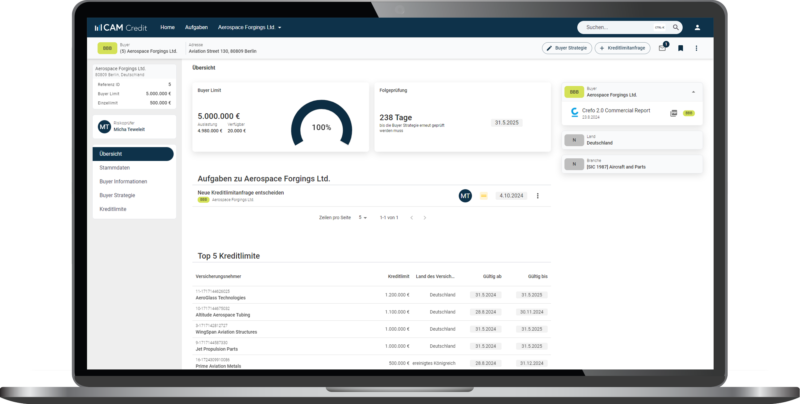Open rows per page dropdown
The width and height of the screenshot is (800, 404).
point(362,218)
